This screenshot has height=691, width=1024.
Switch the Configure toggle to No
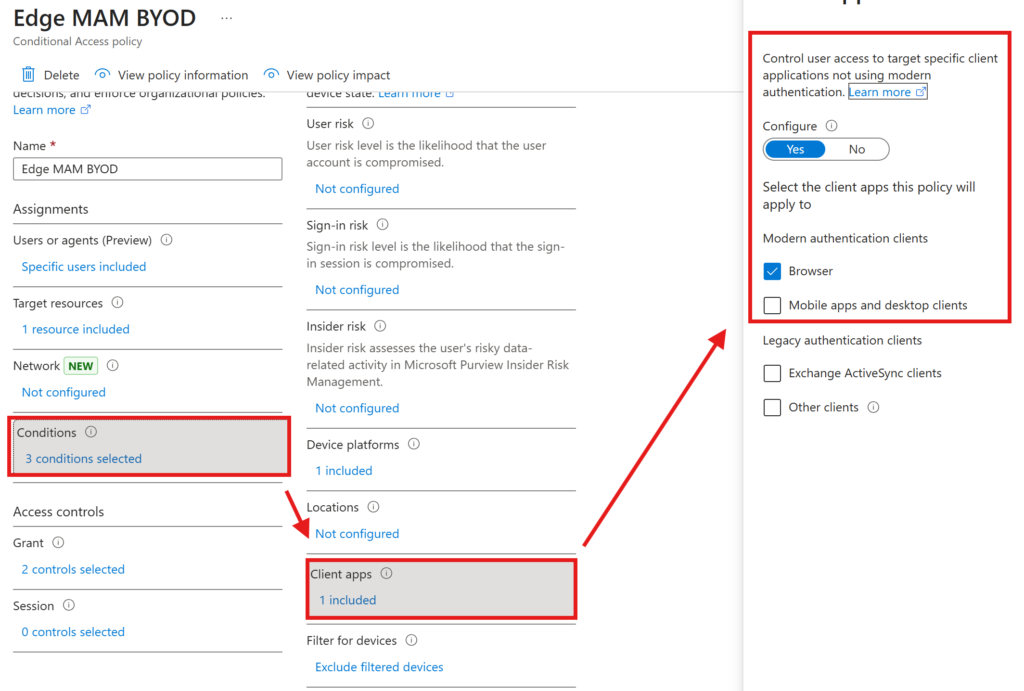click(x=857, y=149)
